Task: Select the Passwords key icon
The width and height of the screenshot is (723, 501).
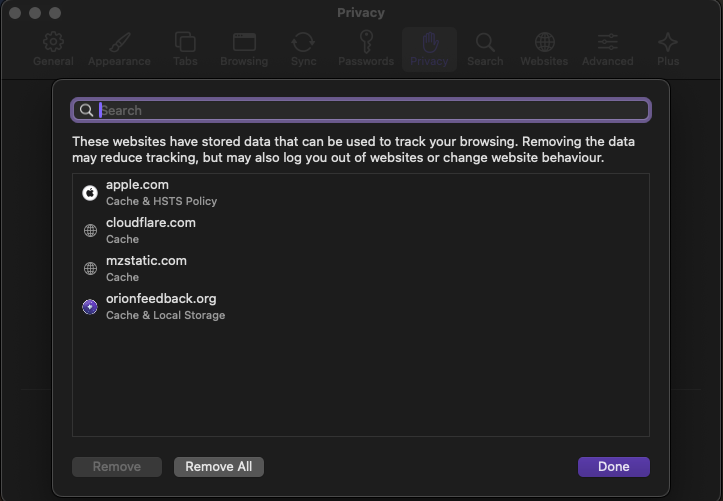Action: [x=366, y=43]
